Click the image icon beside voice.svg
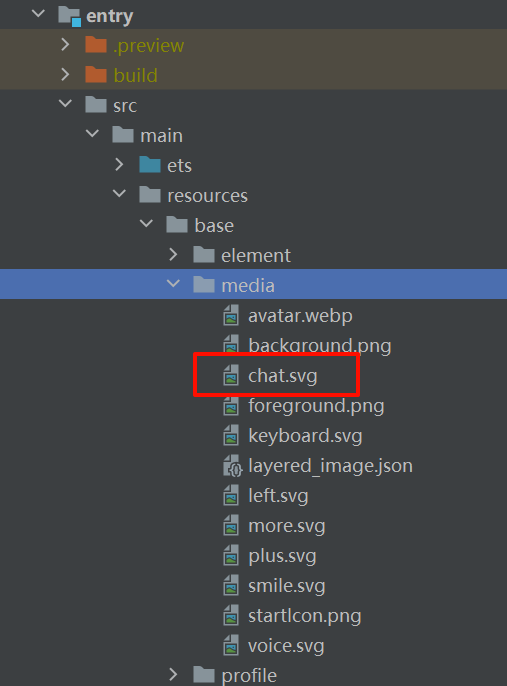Screen dimensions: 507x686 point(231,645)
